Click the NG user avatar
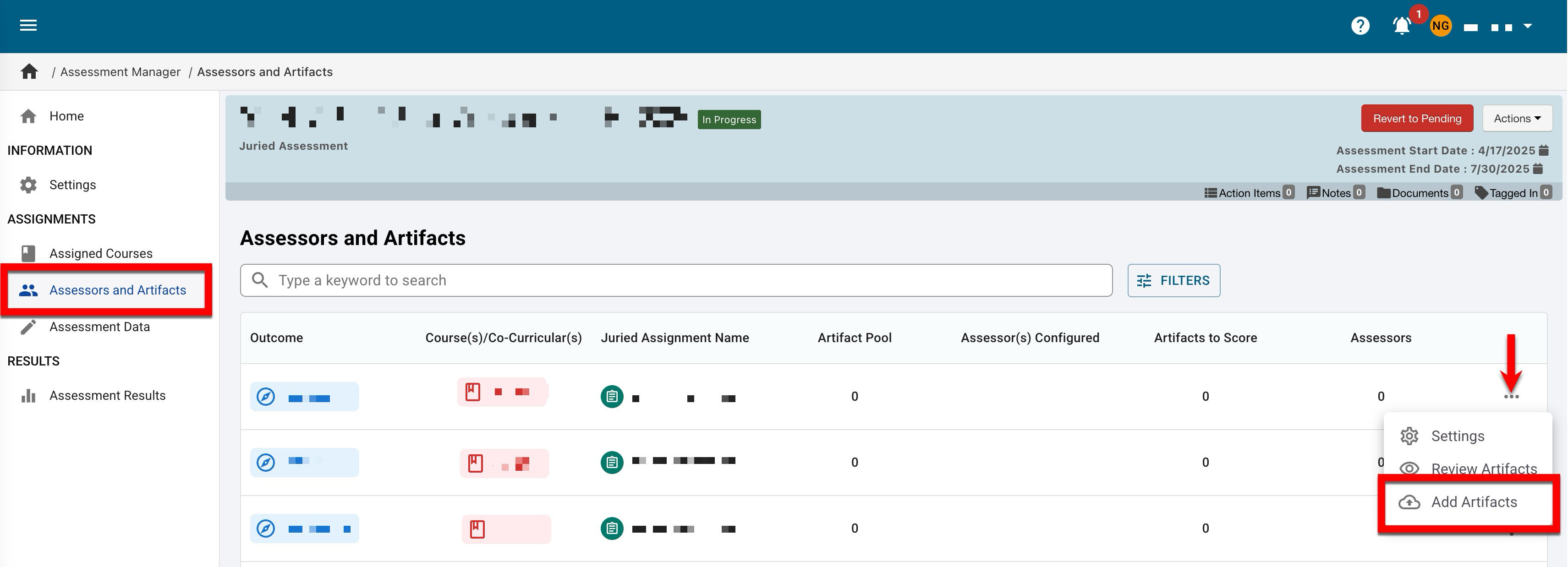This screenshot has width=1568, height=567. point(1440,26)
